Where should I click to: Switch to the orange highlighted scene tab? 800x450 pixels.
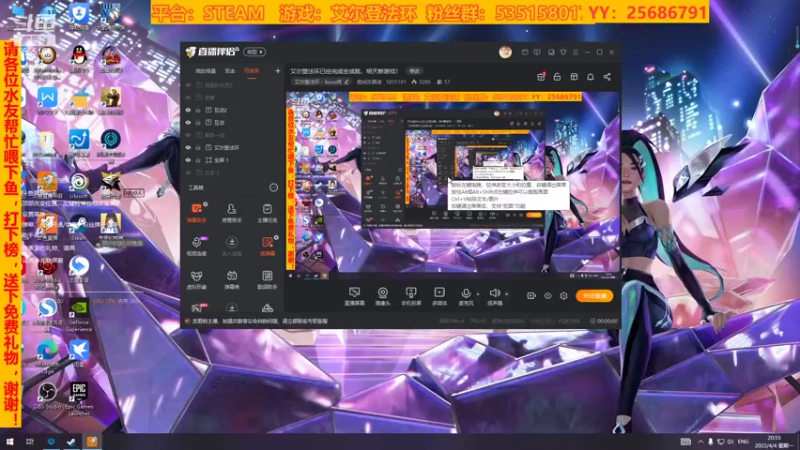[252, 71]
